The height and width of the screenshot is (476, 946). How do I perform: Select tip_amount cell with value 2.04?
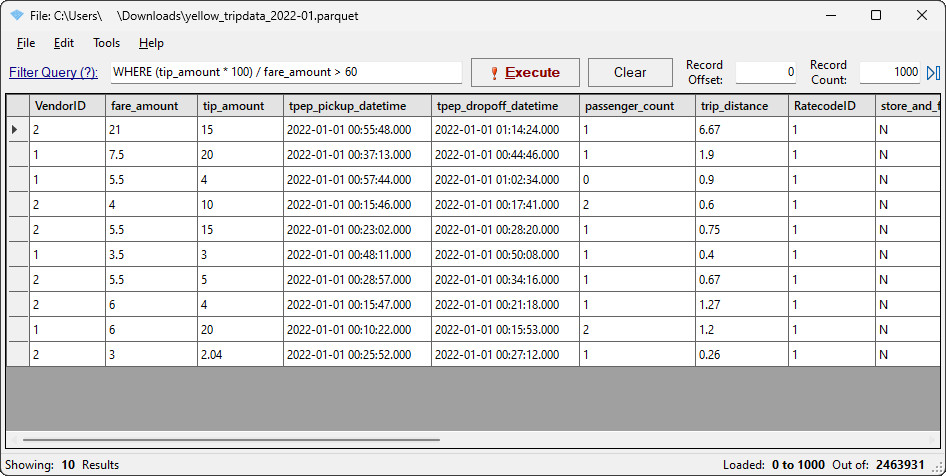(x=240, y=355)
